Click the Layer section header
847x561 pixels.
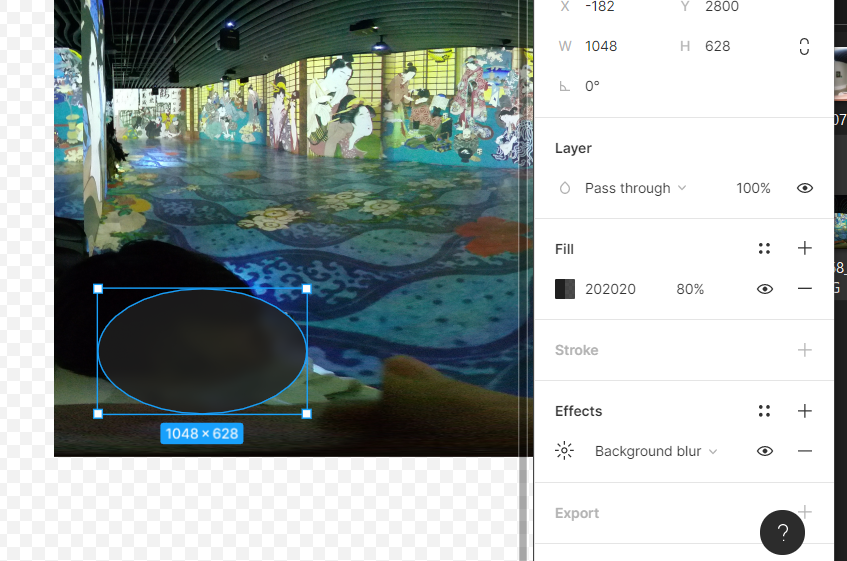click(573, 148)
